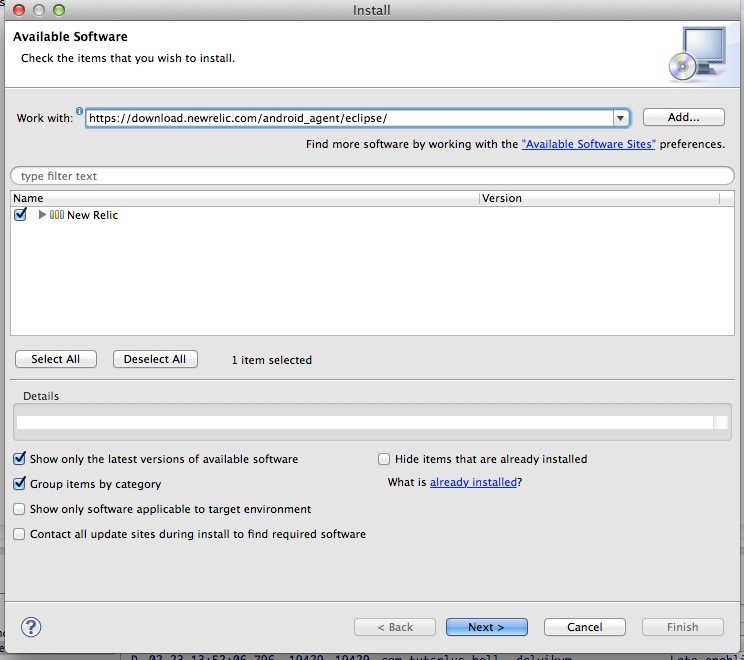
Task: Click the Details area scrollbar
Action: pos(721,422)
